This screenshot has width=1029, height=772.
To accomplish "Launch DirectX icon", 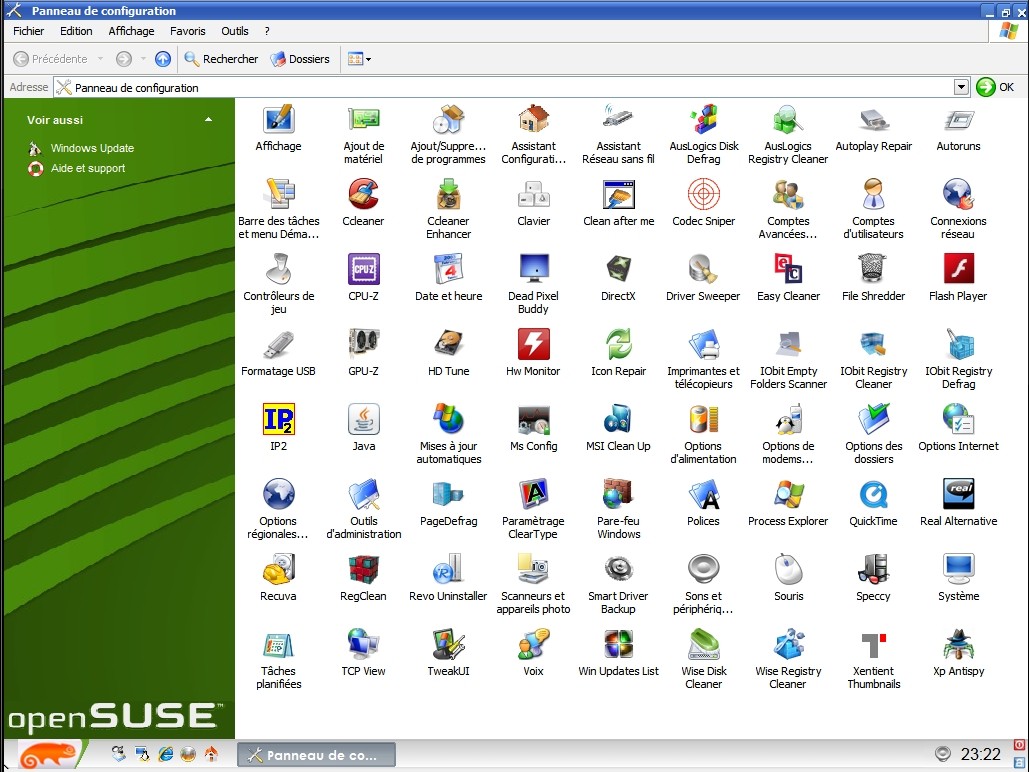I will tap(618, 269).
